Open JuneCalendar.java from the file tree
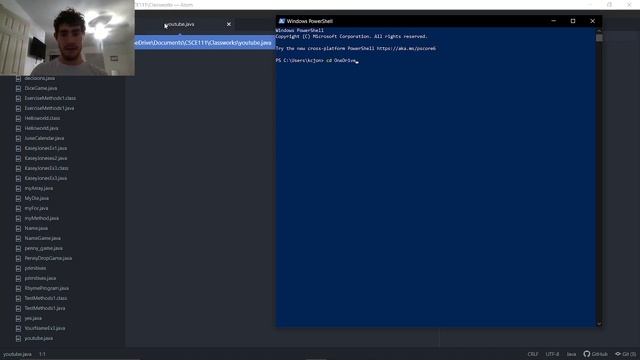This screenshot has height=360, width=640. 44,138
